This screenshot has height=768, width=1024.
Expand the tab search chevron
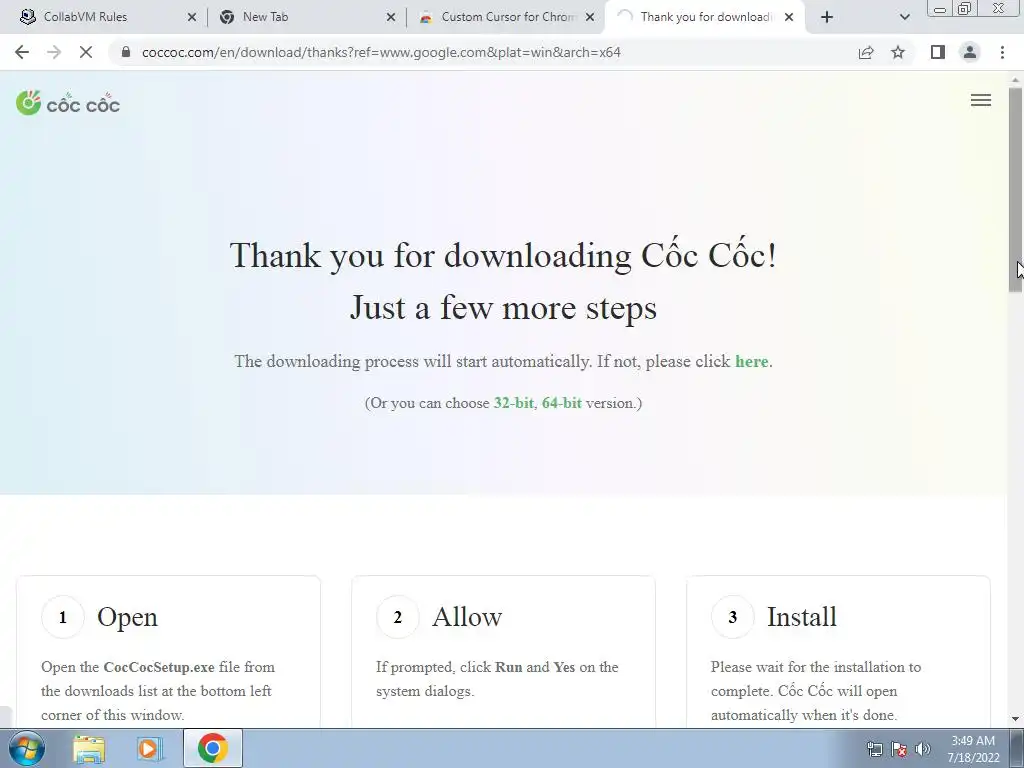[x=904, y=17]
